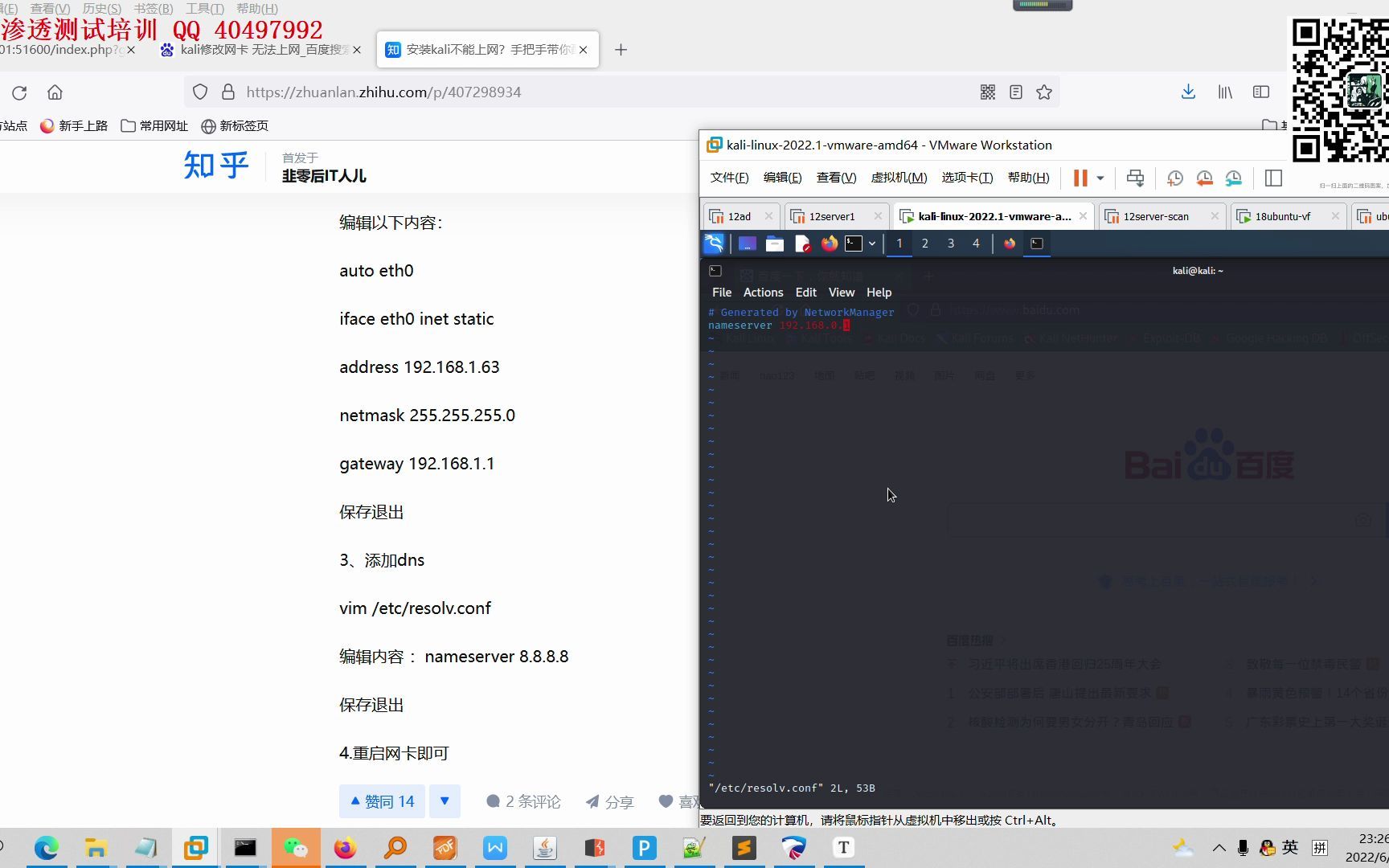Screen dimensions: 1389x868
Task: Open Zhihu vote dropdown arrow
Action: 445,801
